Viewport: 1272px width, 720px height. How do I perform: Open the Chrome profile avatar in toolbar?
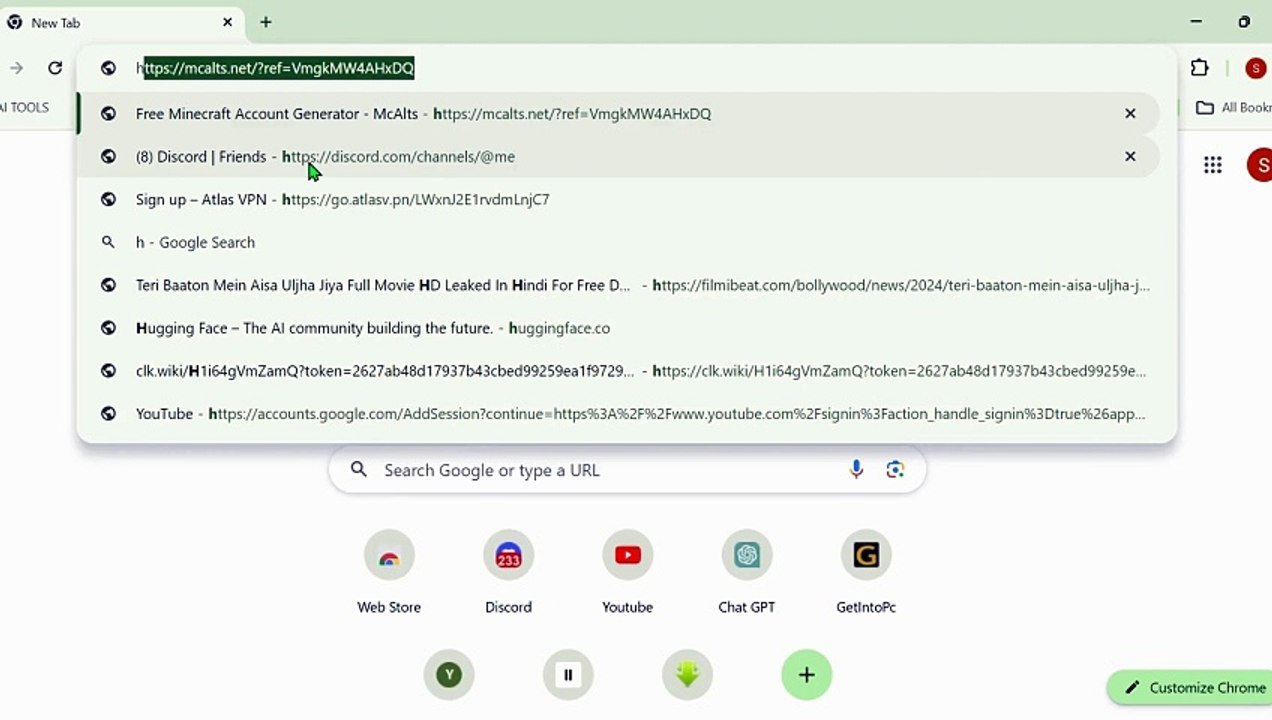(1256, 68)
